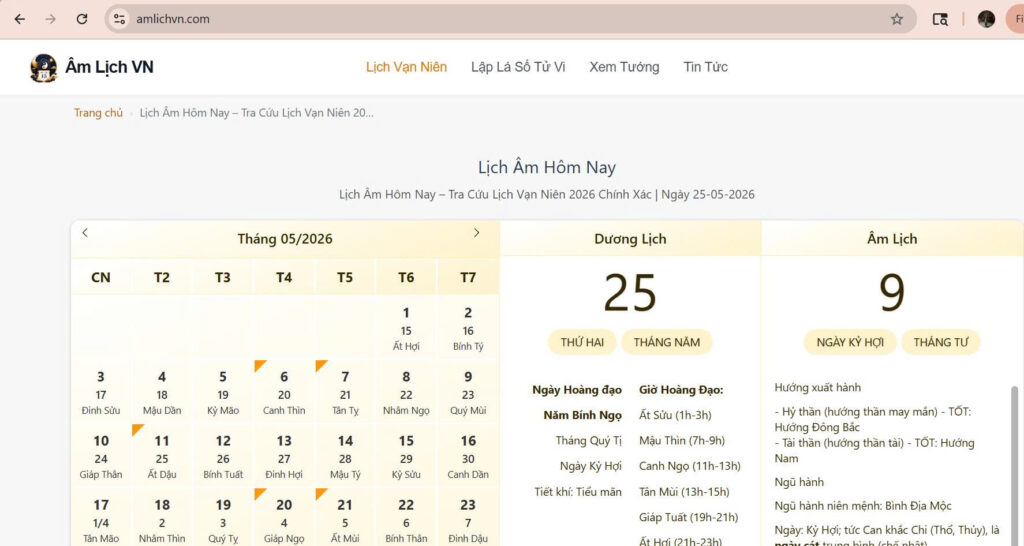Select day 7 Tân Tỵ in calendar
The height and width of the screenshot is (546, 1024).
[x=345, y=393]
